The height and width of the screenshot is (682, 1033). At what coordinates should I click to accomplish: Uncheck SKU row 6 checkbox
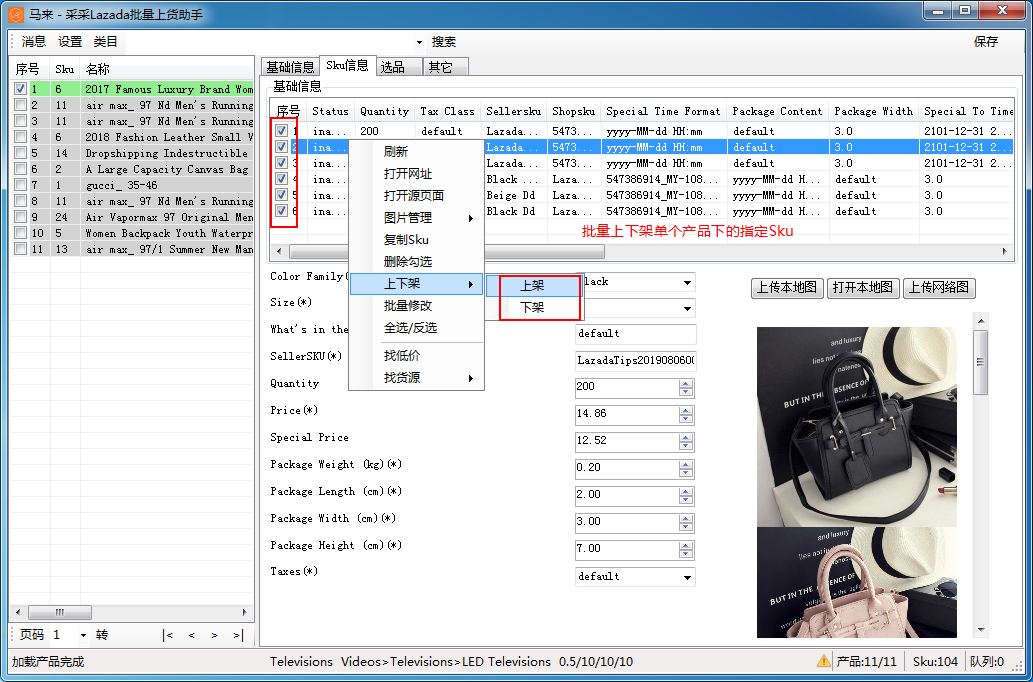281,211
